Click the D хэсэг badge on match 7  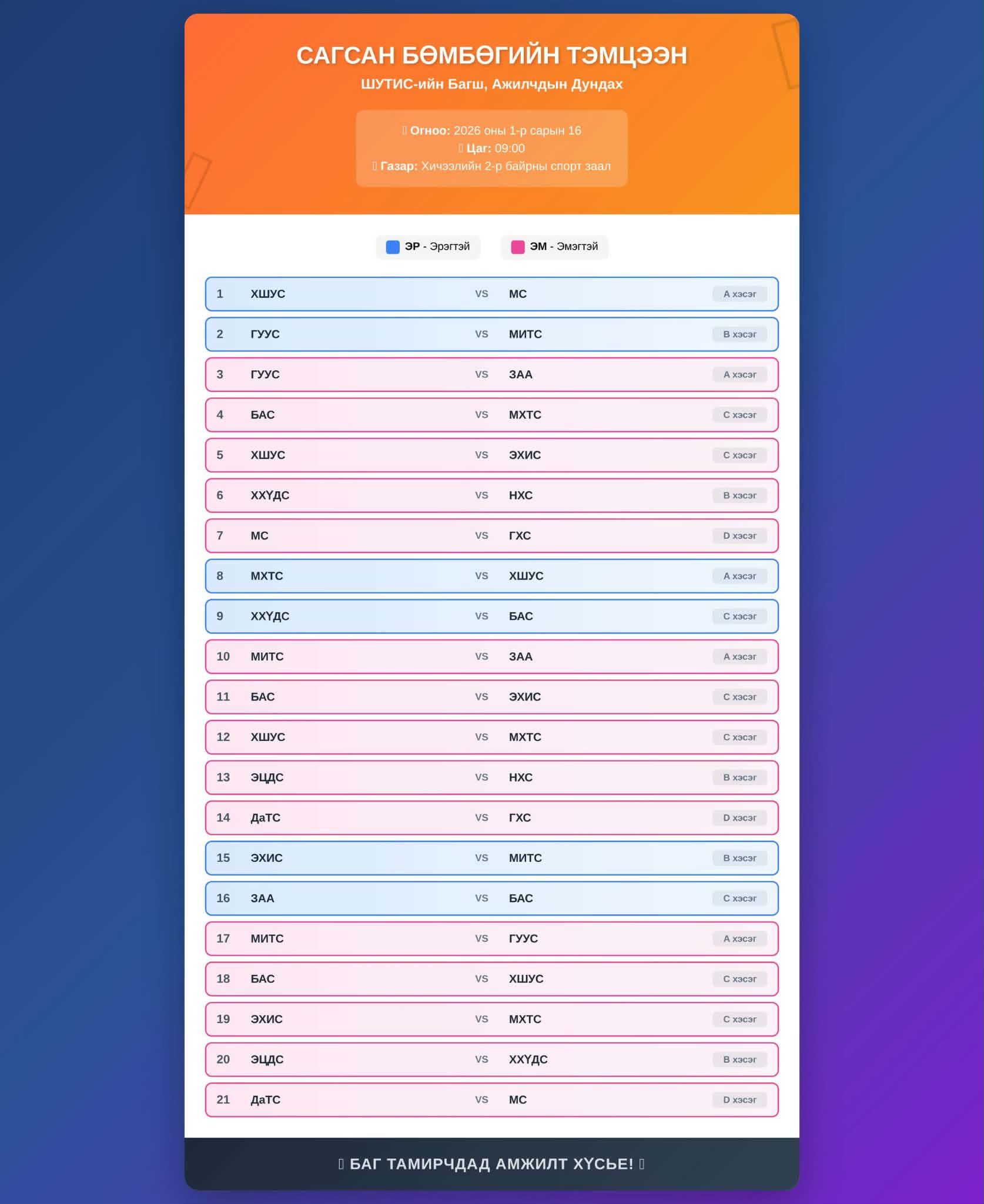739,536
